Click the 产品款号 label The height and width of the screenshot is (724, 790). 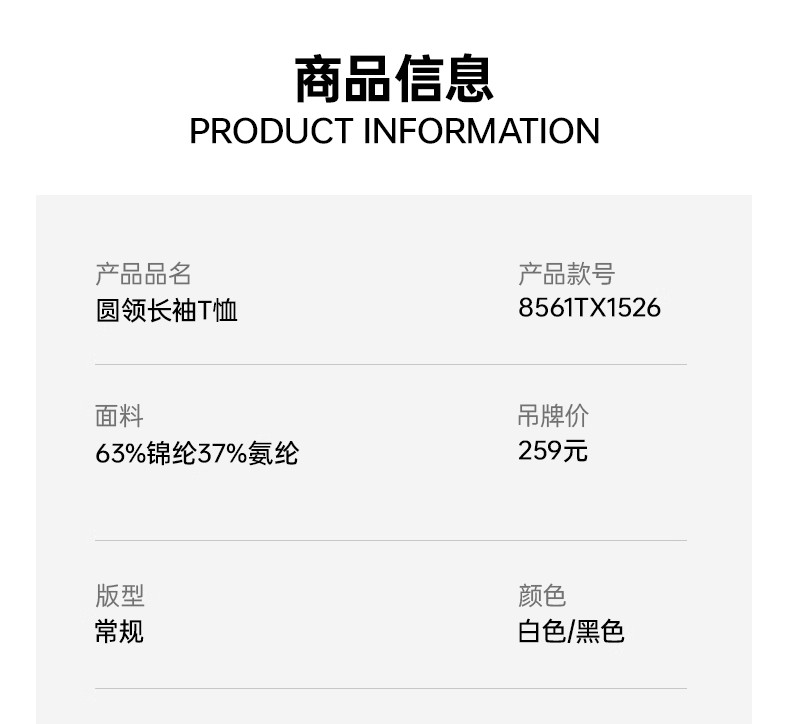pyautogui.click(x=566, y=274)
